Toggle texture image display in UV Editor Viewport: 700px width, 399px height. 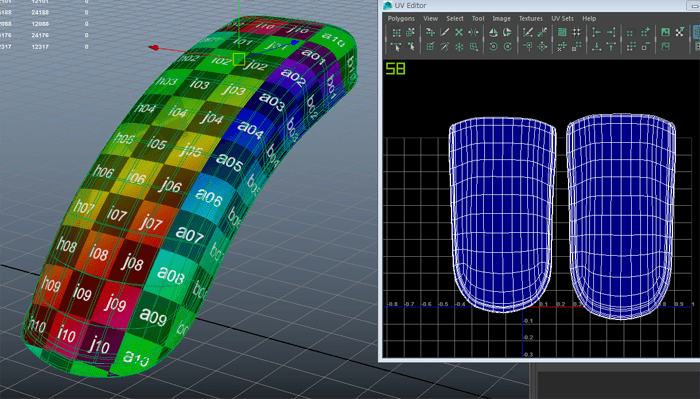coord(665,32)
